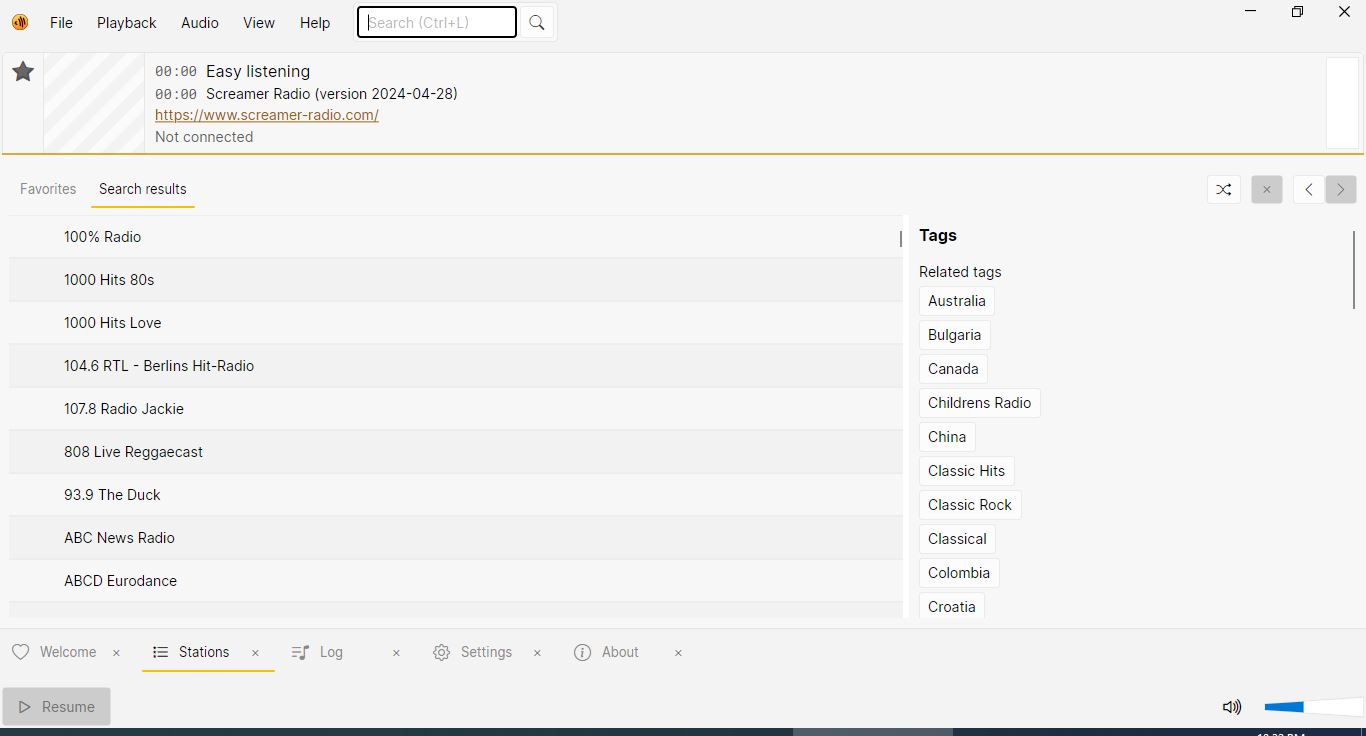The image size is (1366, 736).
Task: Click the Canada tag
Action: [953, 369]
